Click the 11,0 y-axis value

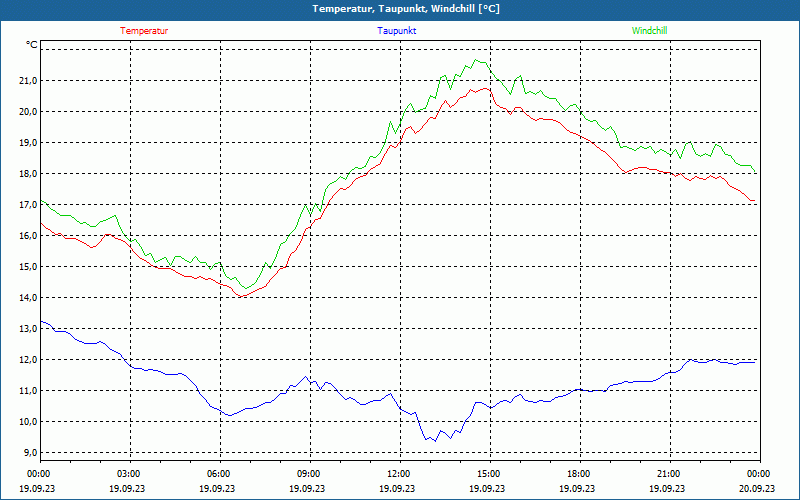coord(29,391)
